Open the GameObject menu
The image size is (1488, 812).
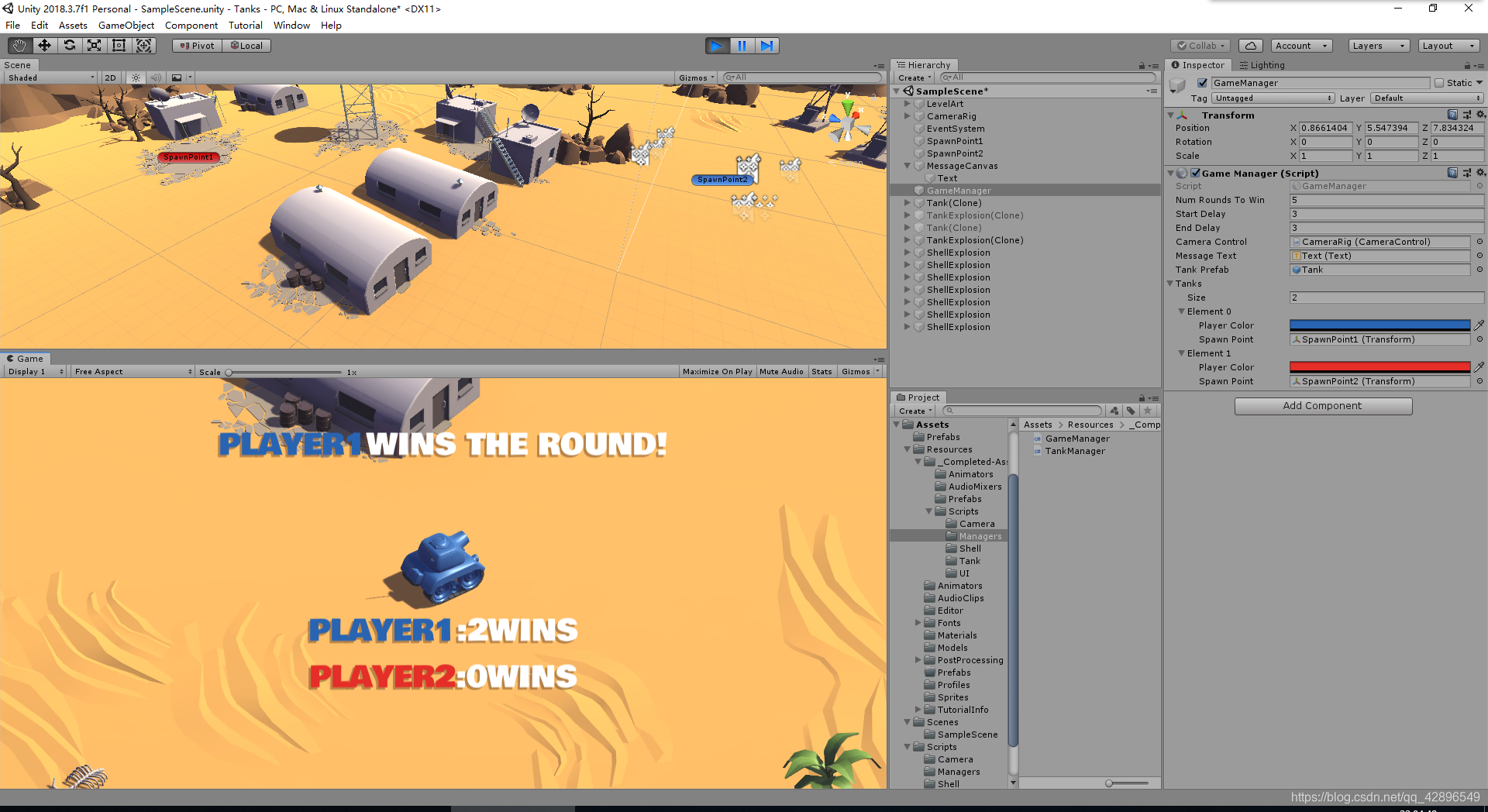pyautogui.click(x=126, y=26)
